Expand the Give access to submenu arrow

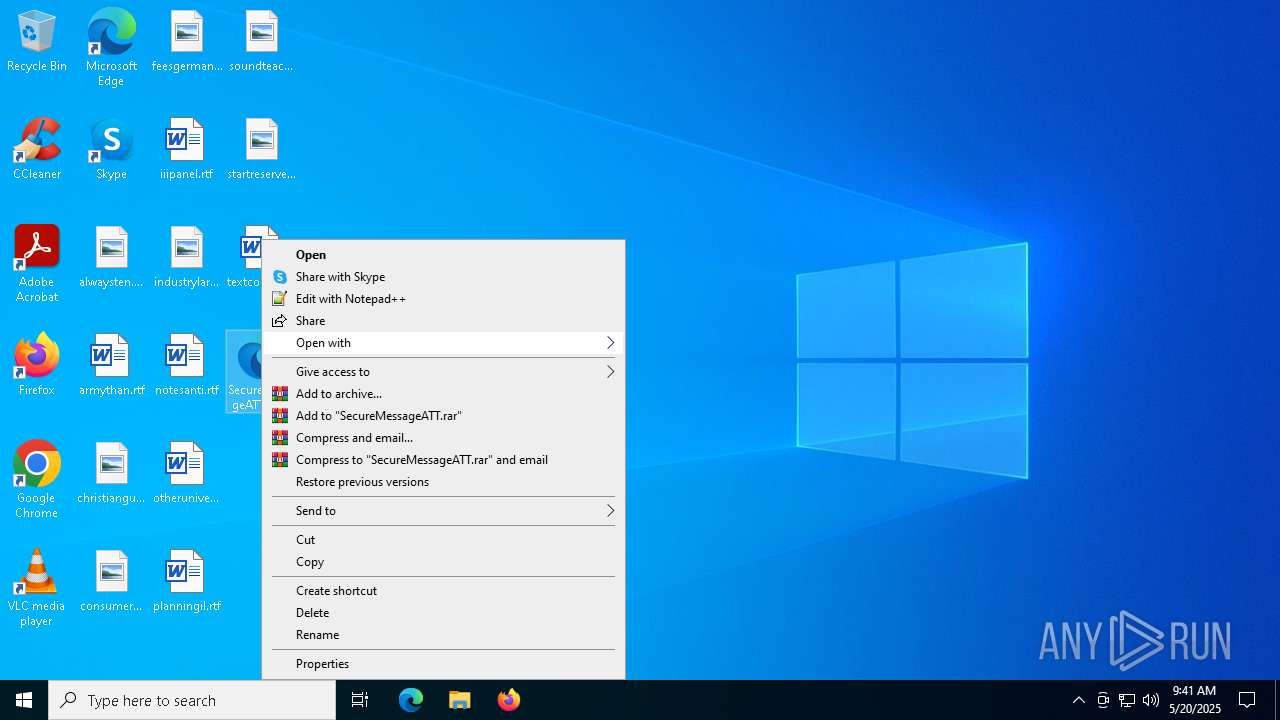coord(610,372)
